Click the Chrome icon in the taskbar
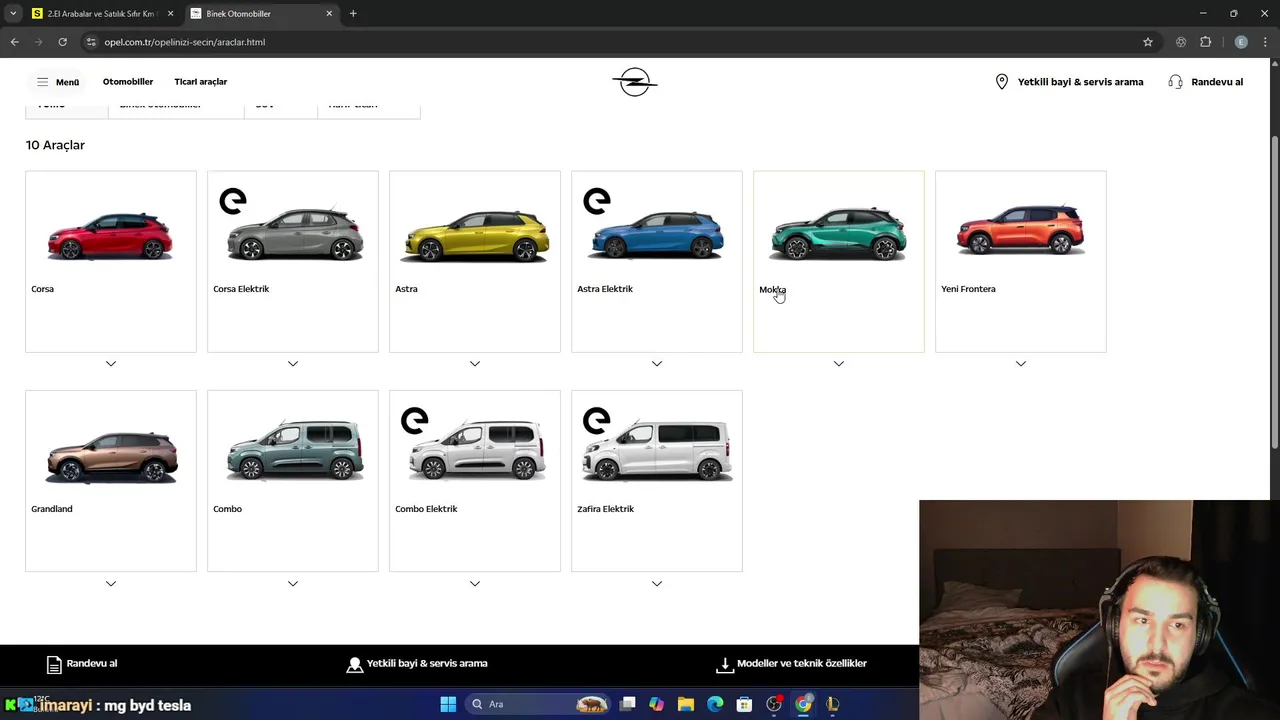The width and height of the screenshot is (1280, 720). (803, 704)
